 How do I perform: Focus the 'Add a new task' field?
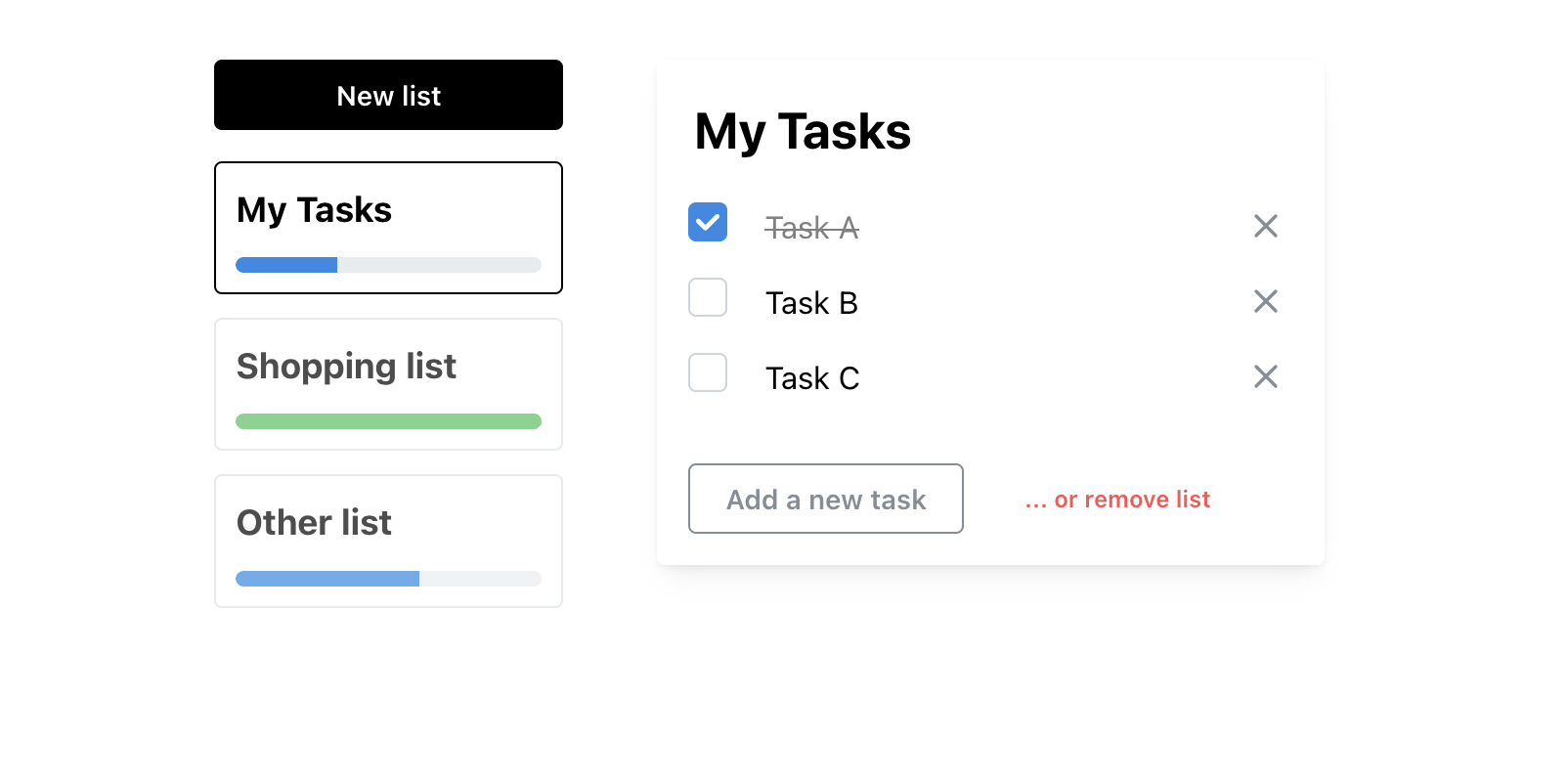(x=825, y=499)
